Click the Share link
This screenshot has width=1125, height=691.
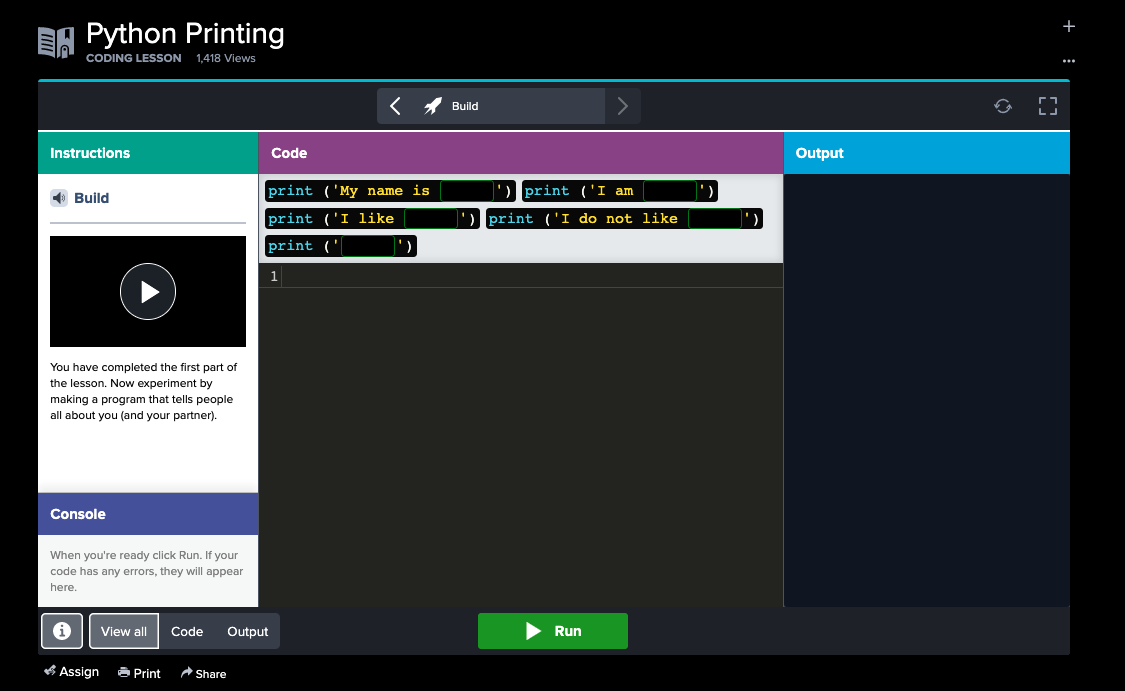(203, 673)
